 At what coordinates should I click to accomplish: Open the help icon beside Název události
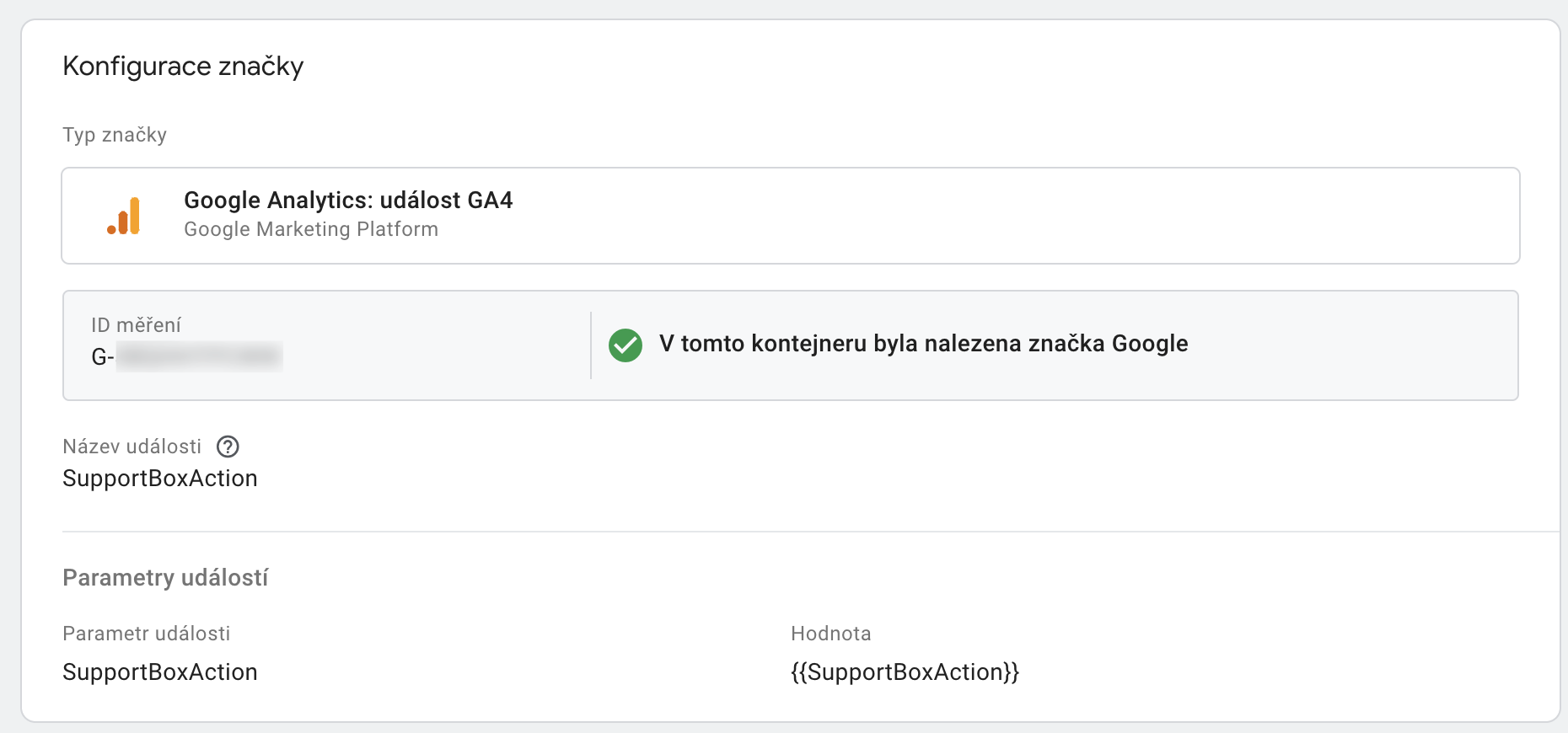[228, 447]
